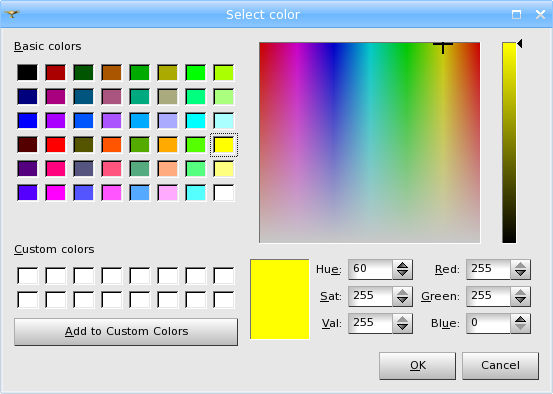Pick the magenta basic color swatch
Image resolution: width=553 pixels, height=394 pixels.
(55, 193)
